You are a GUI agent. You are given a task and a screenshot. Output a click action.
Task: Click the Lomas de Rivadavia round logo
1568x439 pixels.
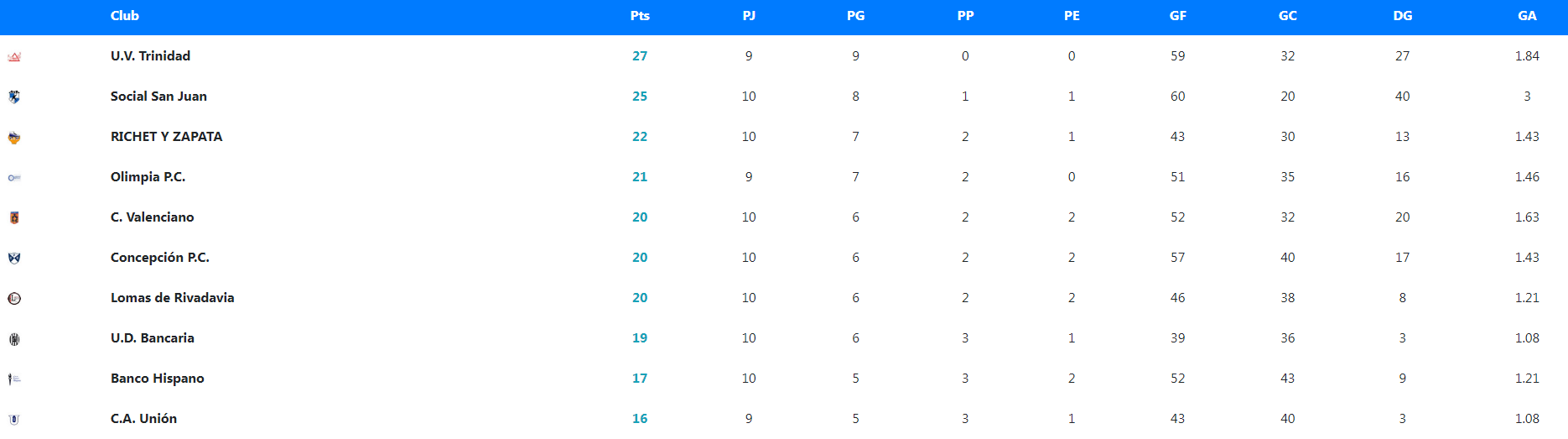[x=14, y=299]
